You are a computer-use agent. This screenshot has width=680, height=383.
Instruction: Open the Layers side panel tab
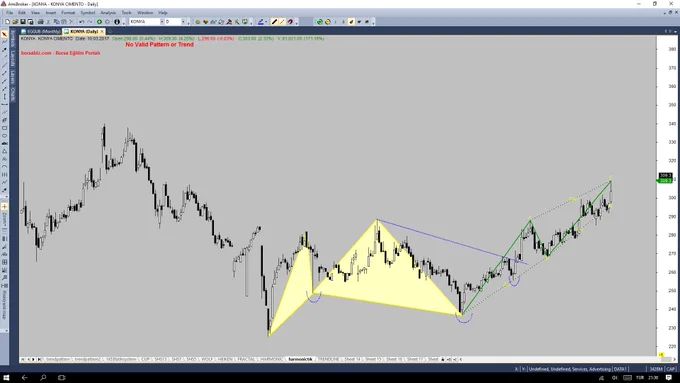pyautogui.click(x=13, y=77)
